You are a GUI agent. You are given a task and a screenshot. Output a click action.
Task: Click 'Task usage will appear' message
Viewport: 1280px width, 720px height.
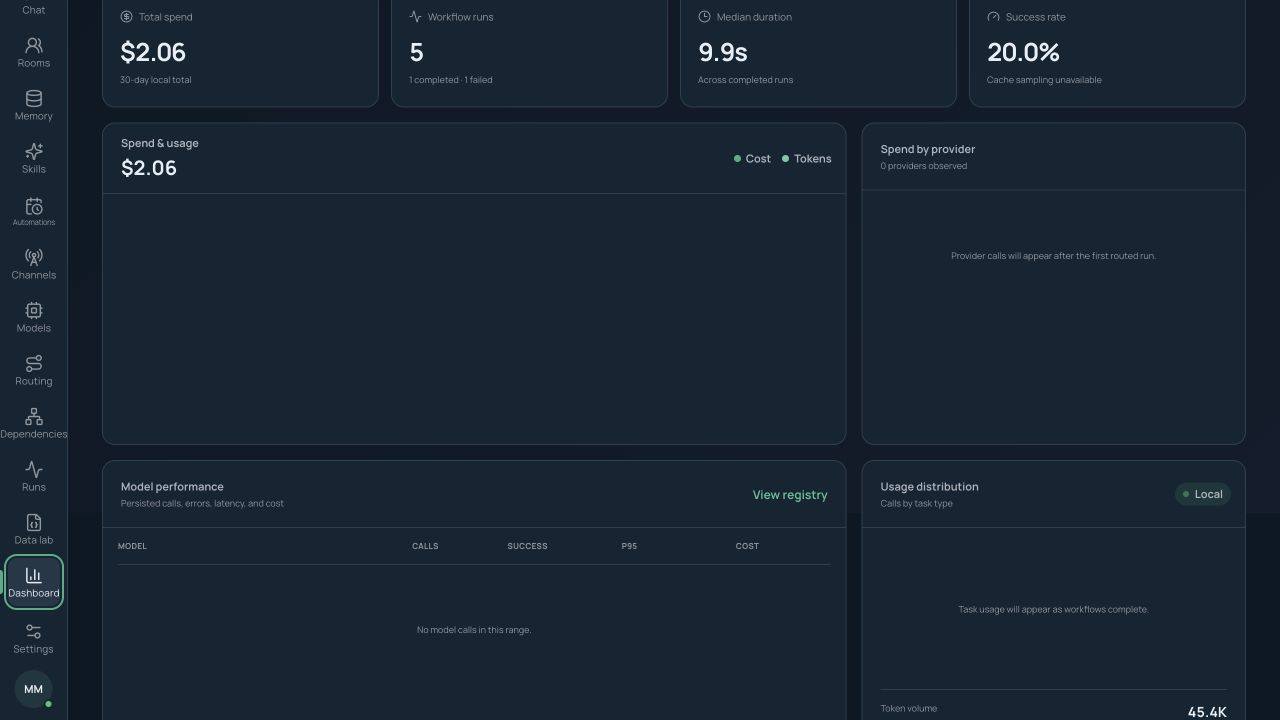pos(1053,609)
